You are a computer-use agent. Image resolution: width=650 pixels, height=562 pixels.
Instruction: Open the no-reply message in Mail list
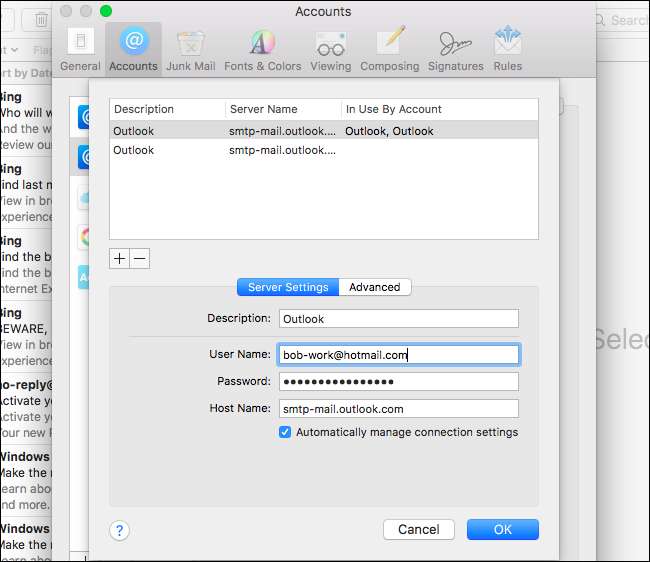point(27,409)
